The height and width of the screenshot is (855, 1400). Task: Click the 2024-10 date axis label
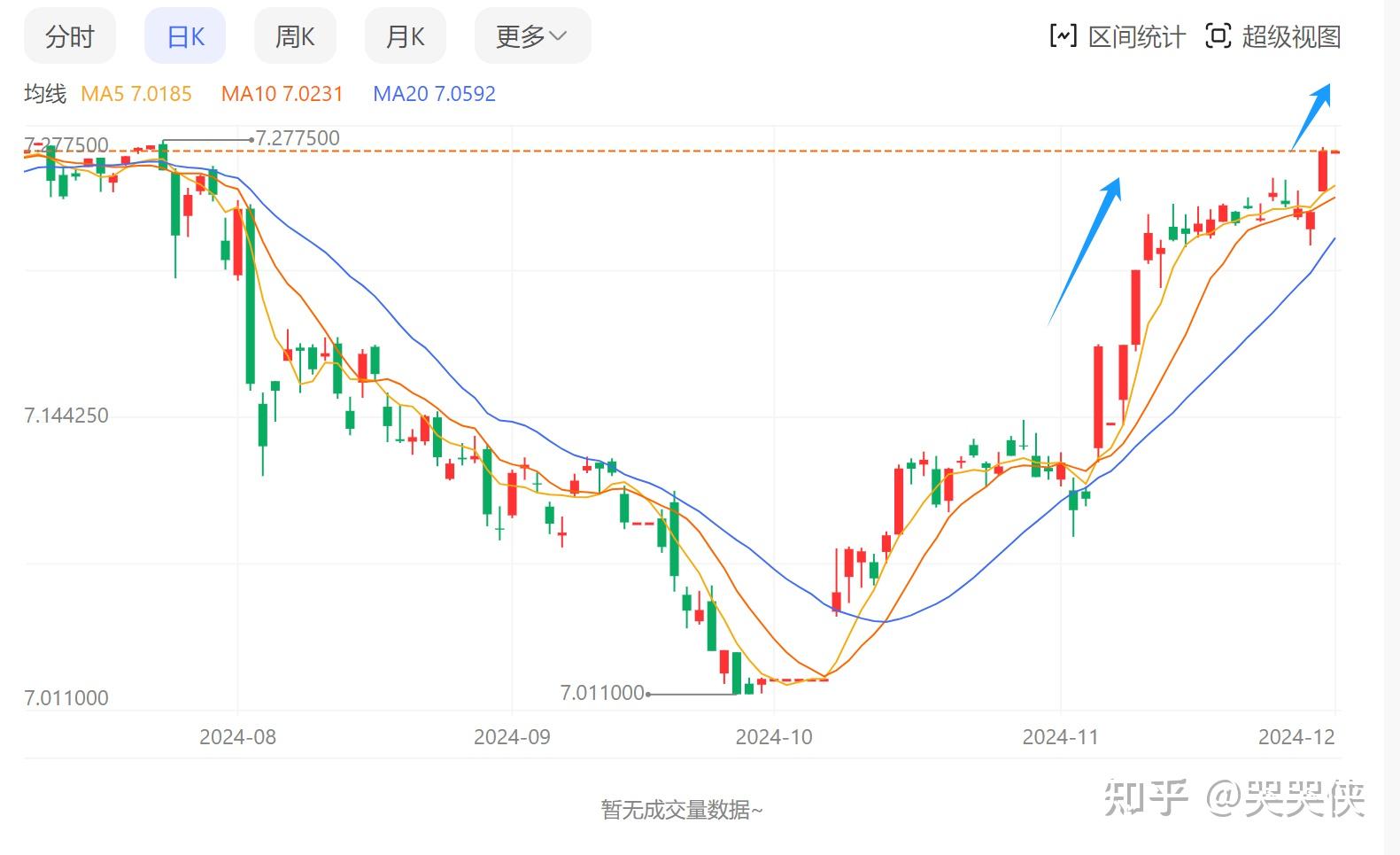774,737
